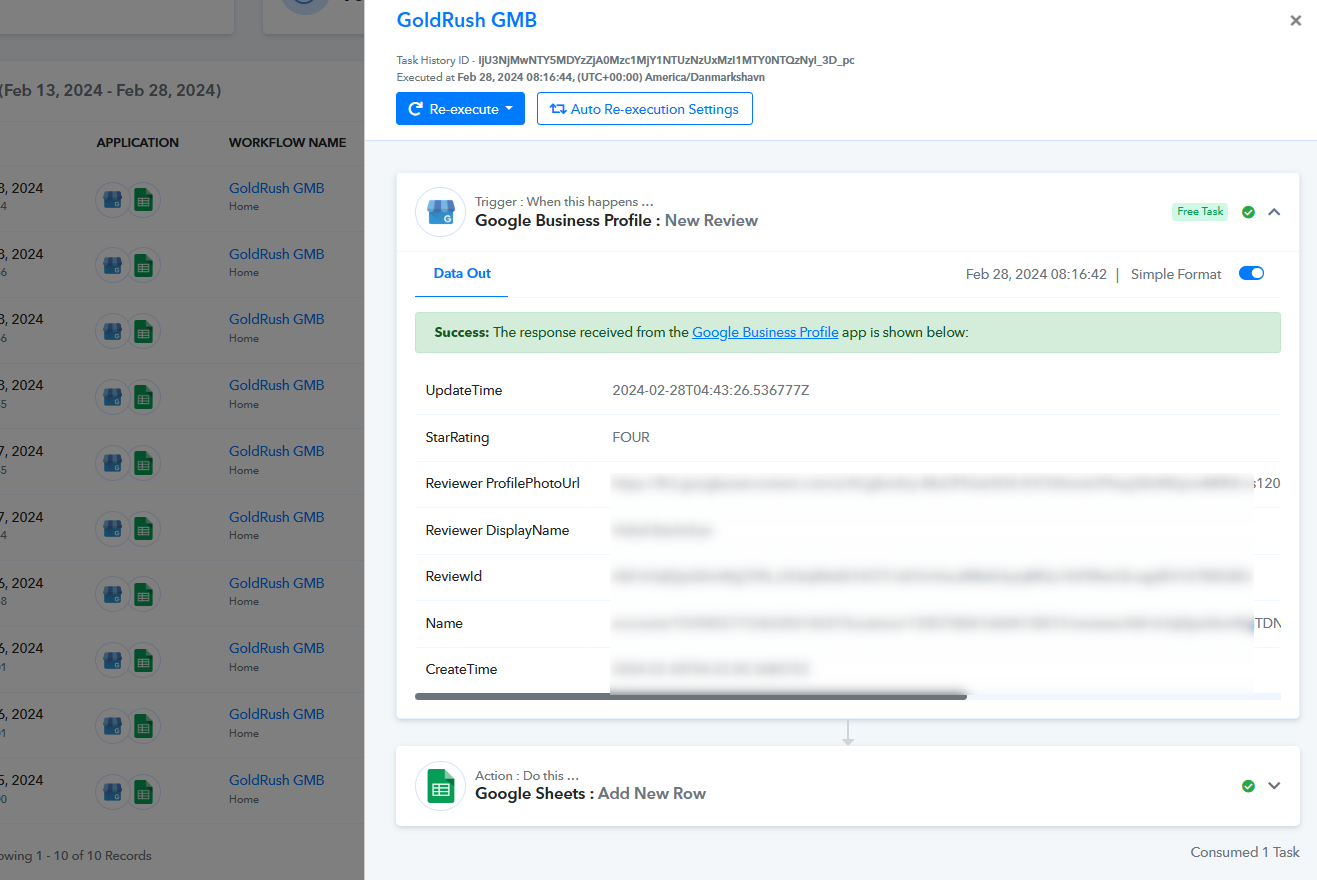Click the Google Business Profile trigger icon
Viewport: 1317px width, 880px height.
tap(440, 212)
